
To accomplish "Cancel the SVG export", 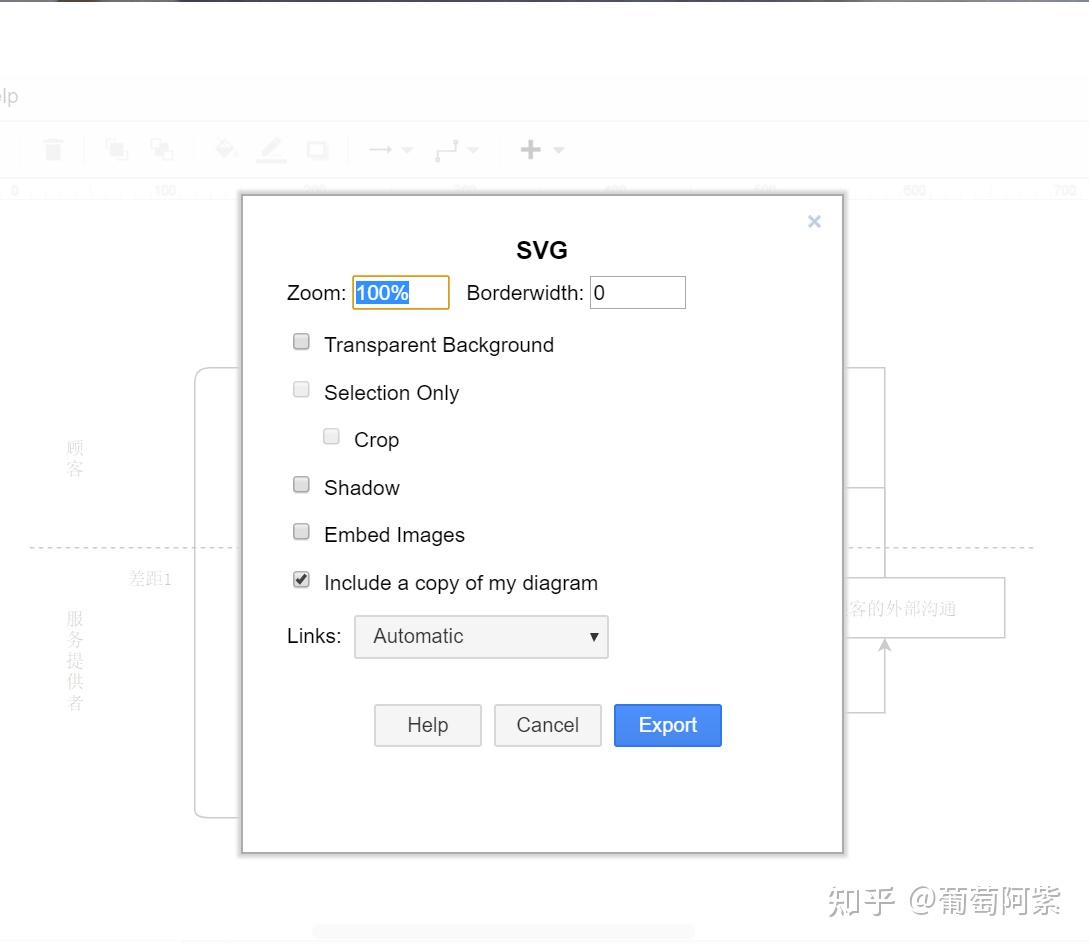I will [x=547, y=725].
